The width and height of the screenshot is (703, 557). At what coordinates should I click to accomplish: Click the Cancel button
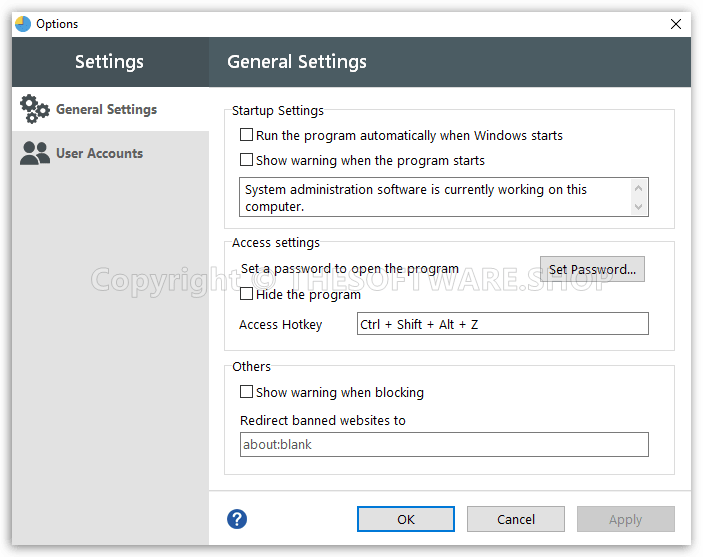(515, 519)
